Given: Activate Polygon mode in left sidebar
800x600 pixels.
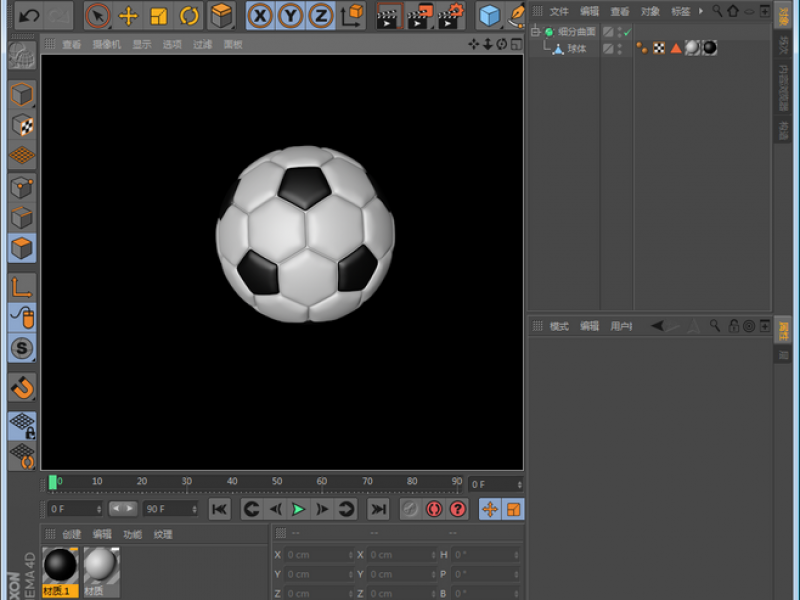Looking at the screenshot, I should click(x=22, y=247).
